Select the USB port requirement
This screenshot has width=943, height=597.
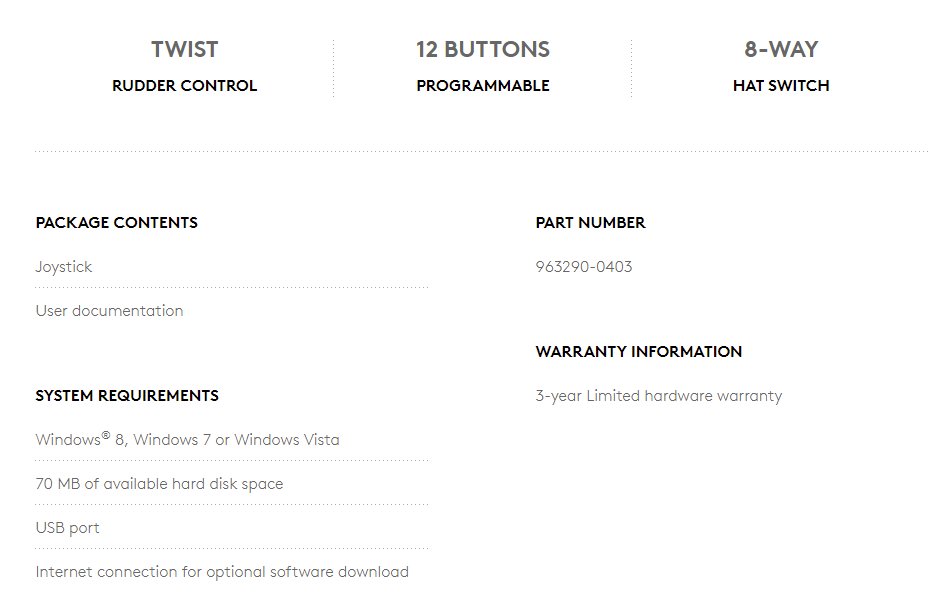(67, 528)
